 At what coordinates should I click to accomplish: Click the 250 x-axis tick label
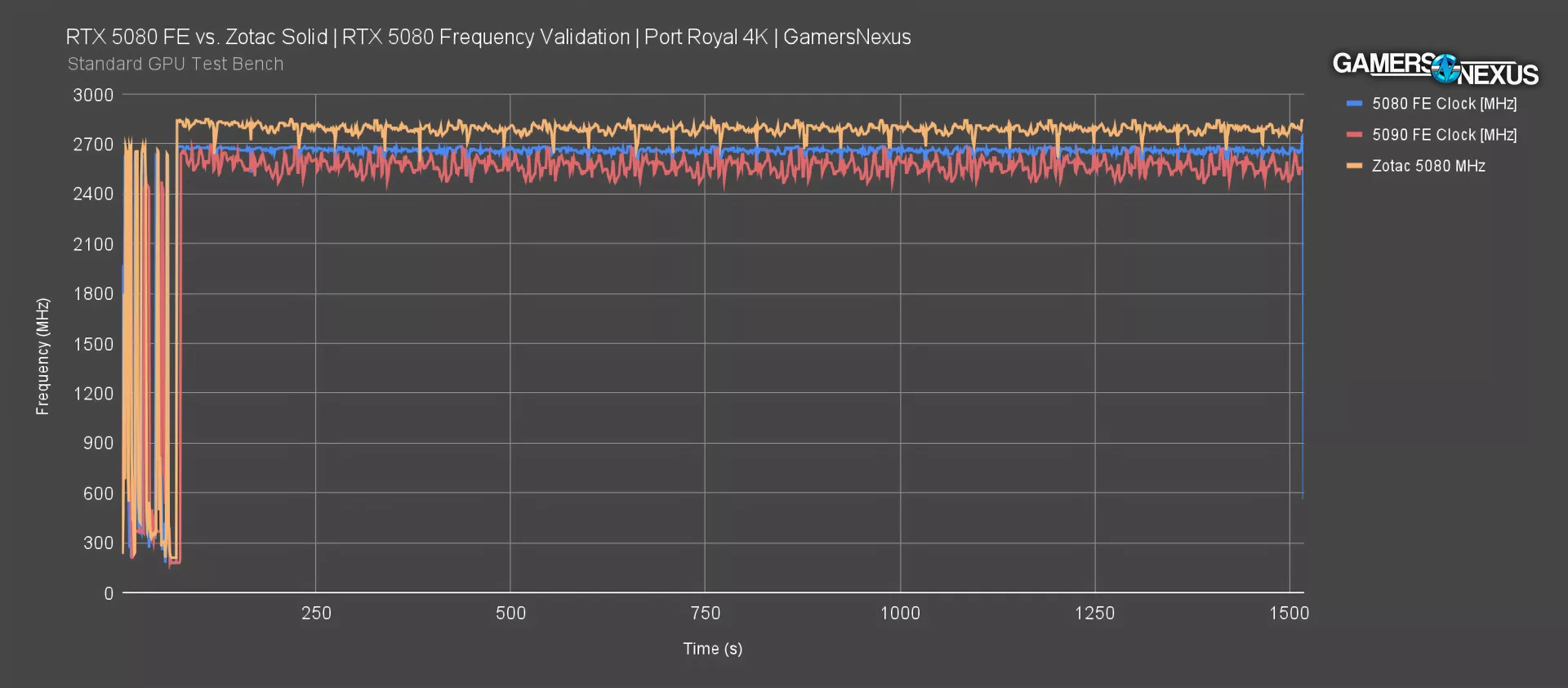pyautogui.click(x=316, y=613)
